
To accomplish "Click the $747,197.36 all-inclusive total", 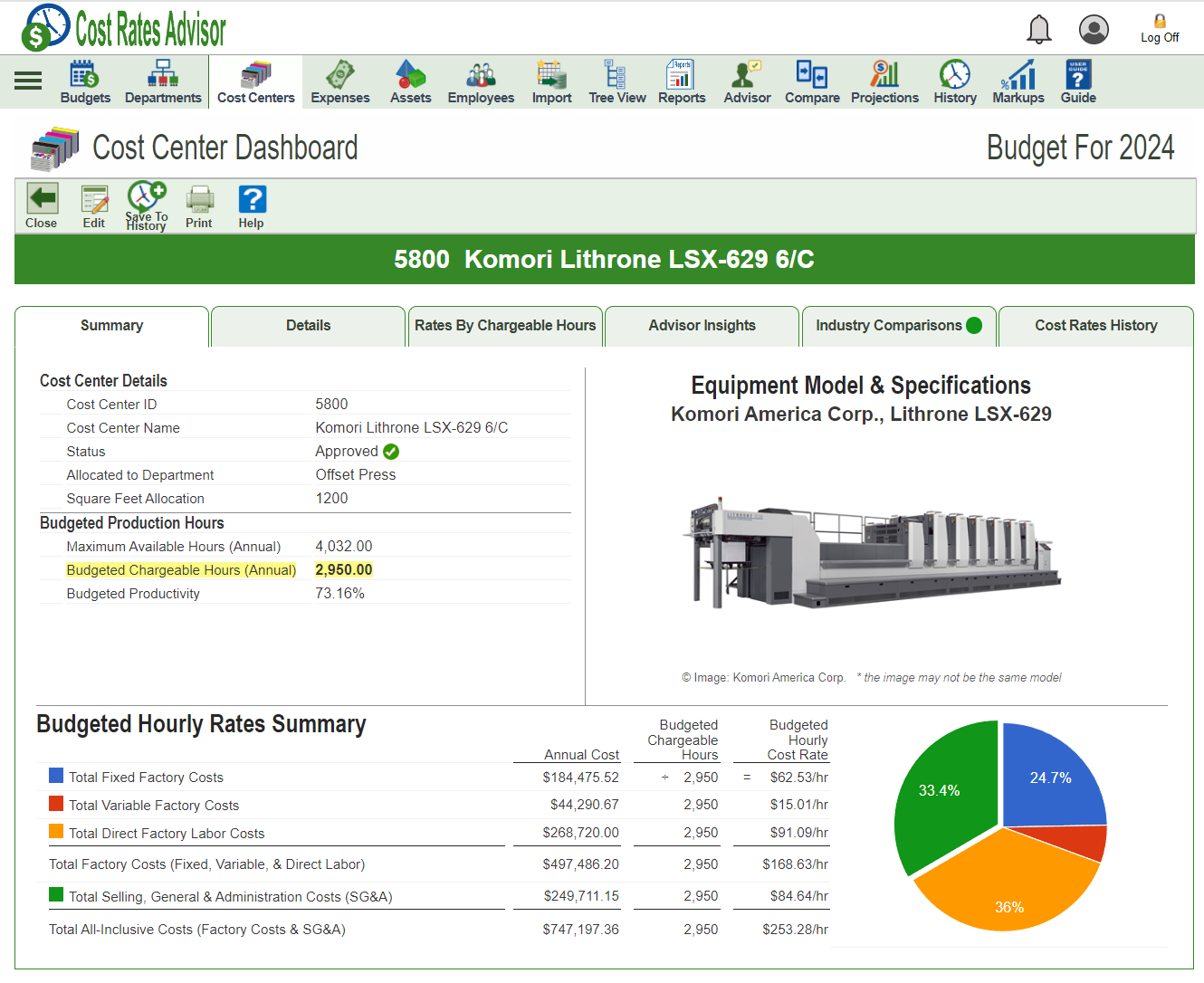I will coord(581,930).
